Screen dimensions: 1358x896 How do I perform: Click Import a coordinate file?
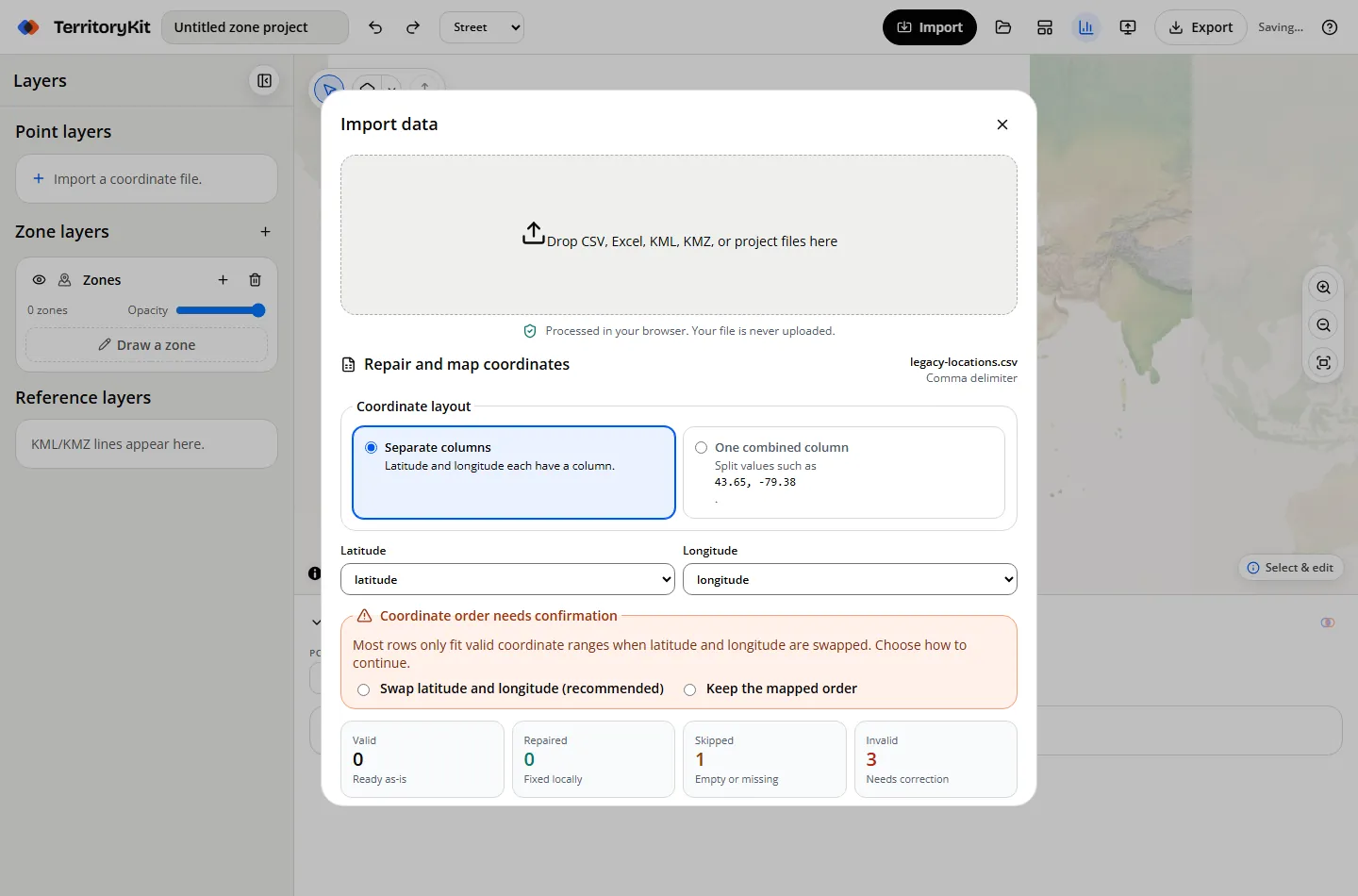pos(146,179)
